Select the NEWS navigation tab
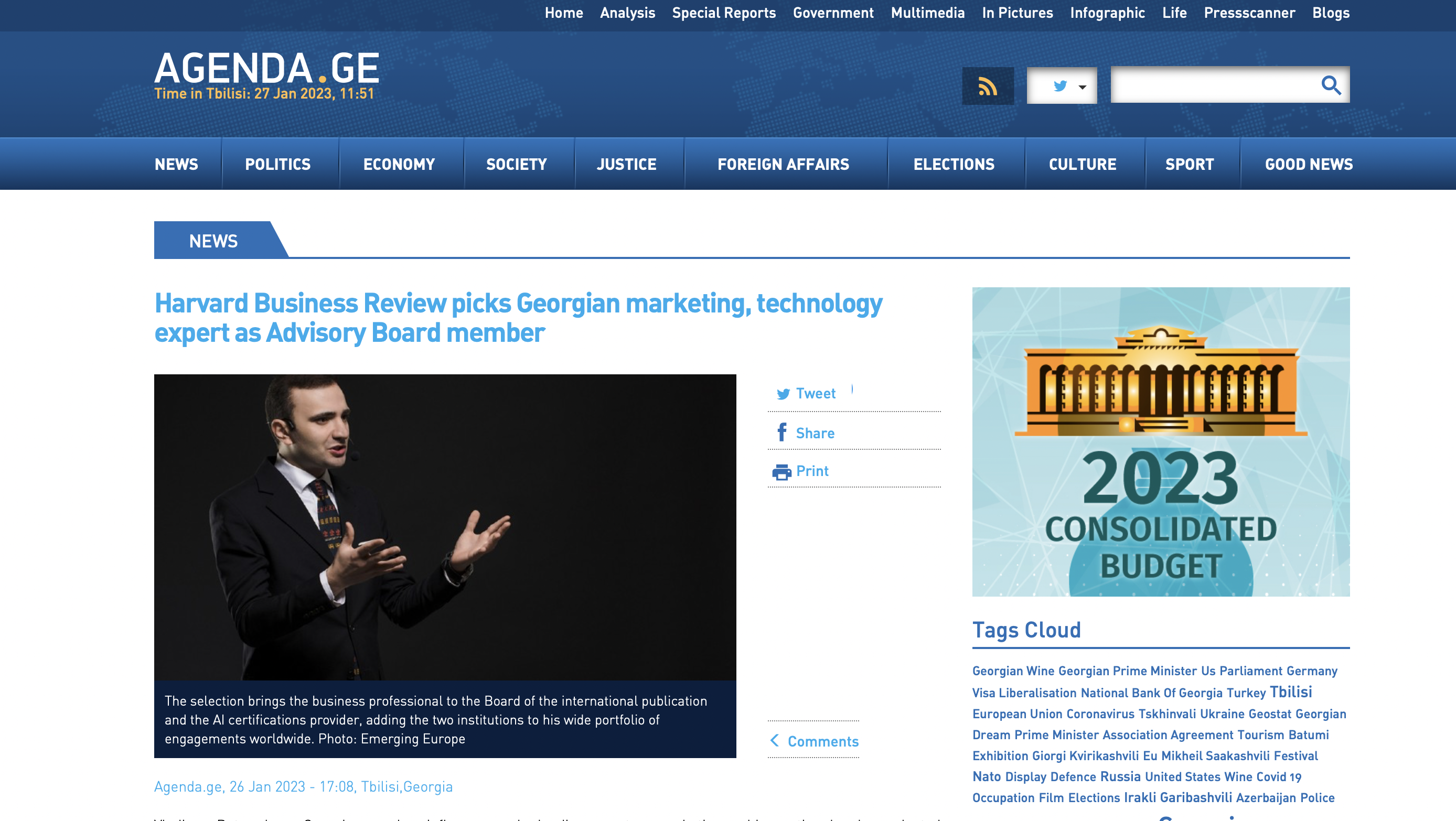1456x821 pixels. pyautogui.click(x=176, y=164)
